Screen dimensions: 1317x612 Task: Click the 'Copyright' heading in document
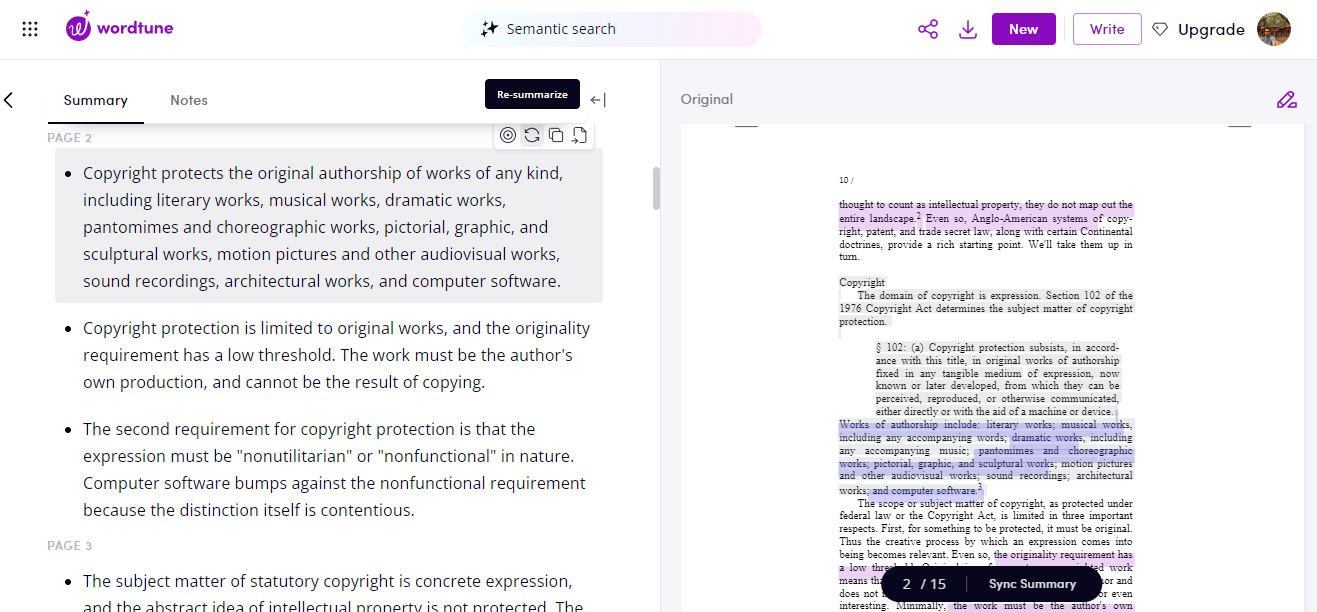pyautogui.click(x=862, y=283)
